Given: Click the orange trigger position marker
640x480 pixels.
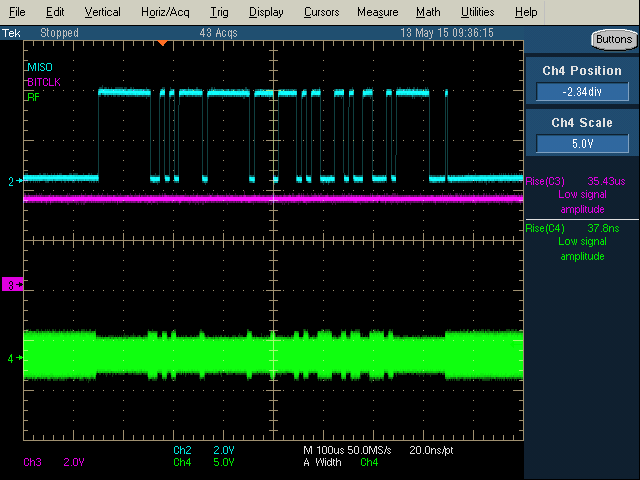Looking at the screenshot, I should [x=162, y=42].
